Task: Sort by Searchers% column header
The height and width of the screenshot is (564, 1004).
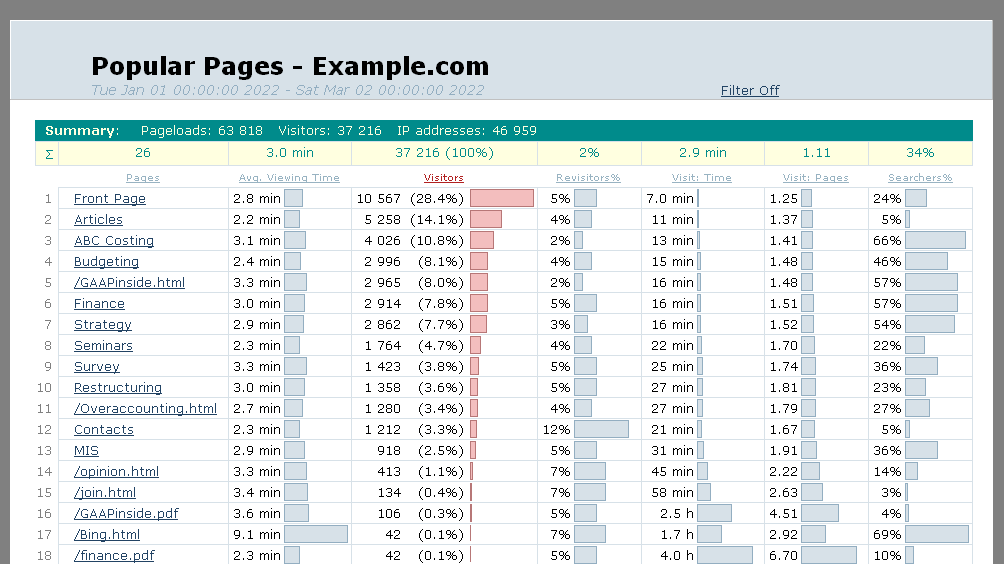Action: point(920,178)
